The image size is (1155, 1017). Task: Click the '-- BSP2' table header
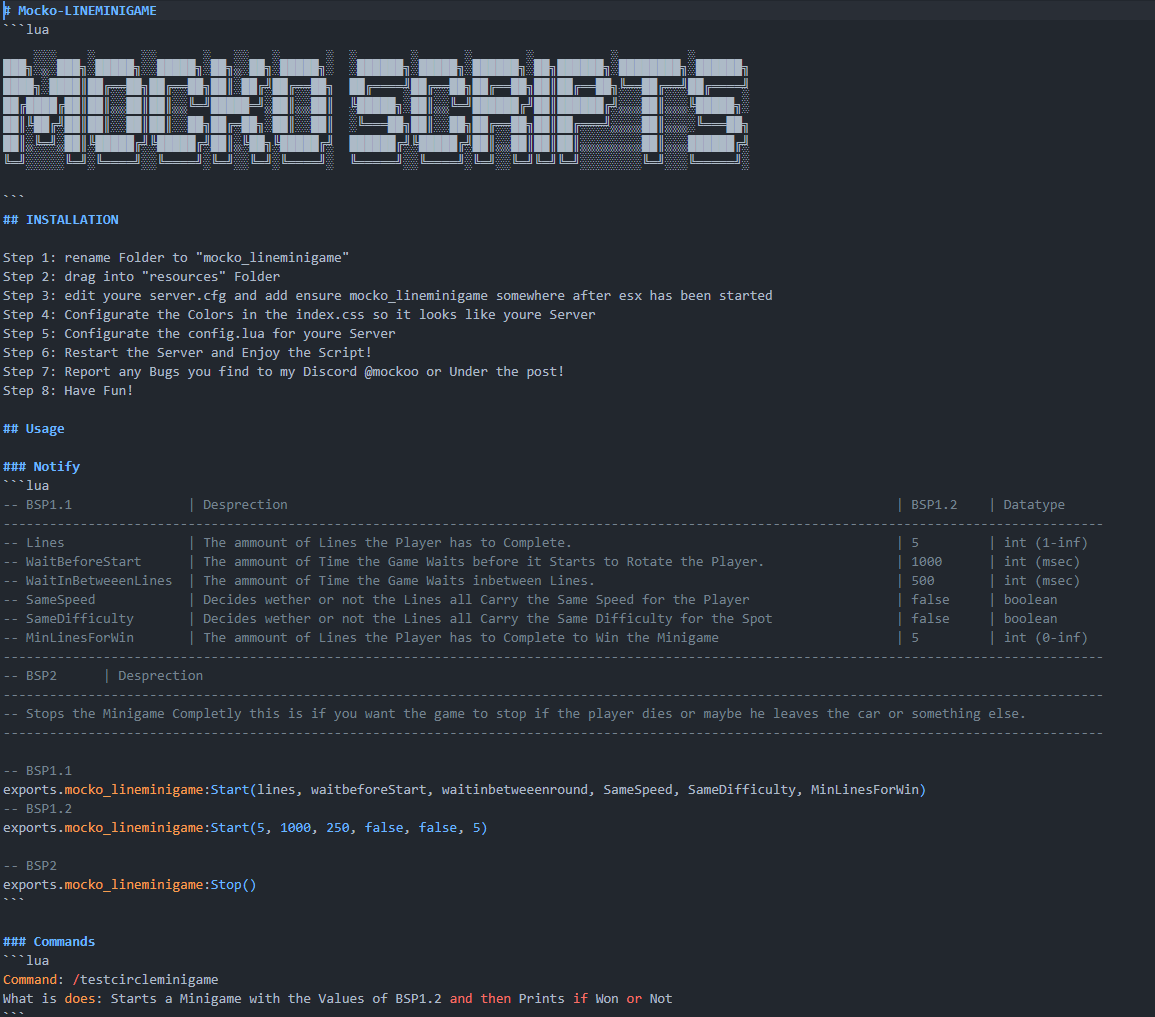click(29, 675)
